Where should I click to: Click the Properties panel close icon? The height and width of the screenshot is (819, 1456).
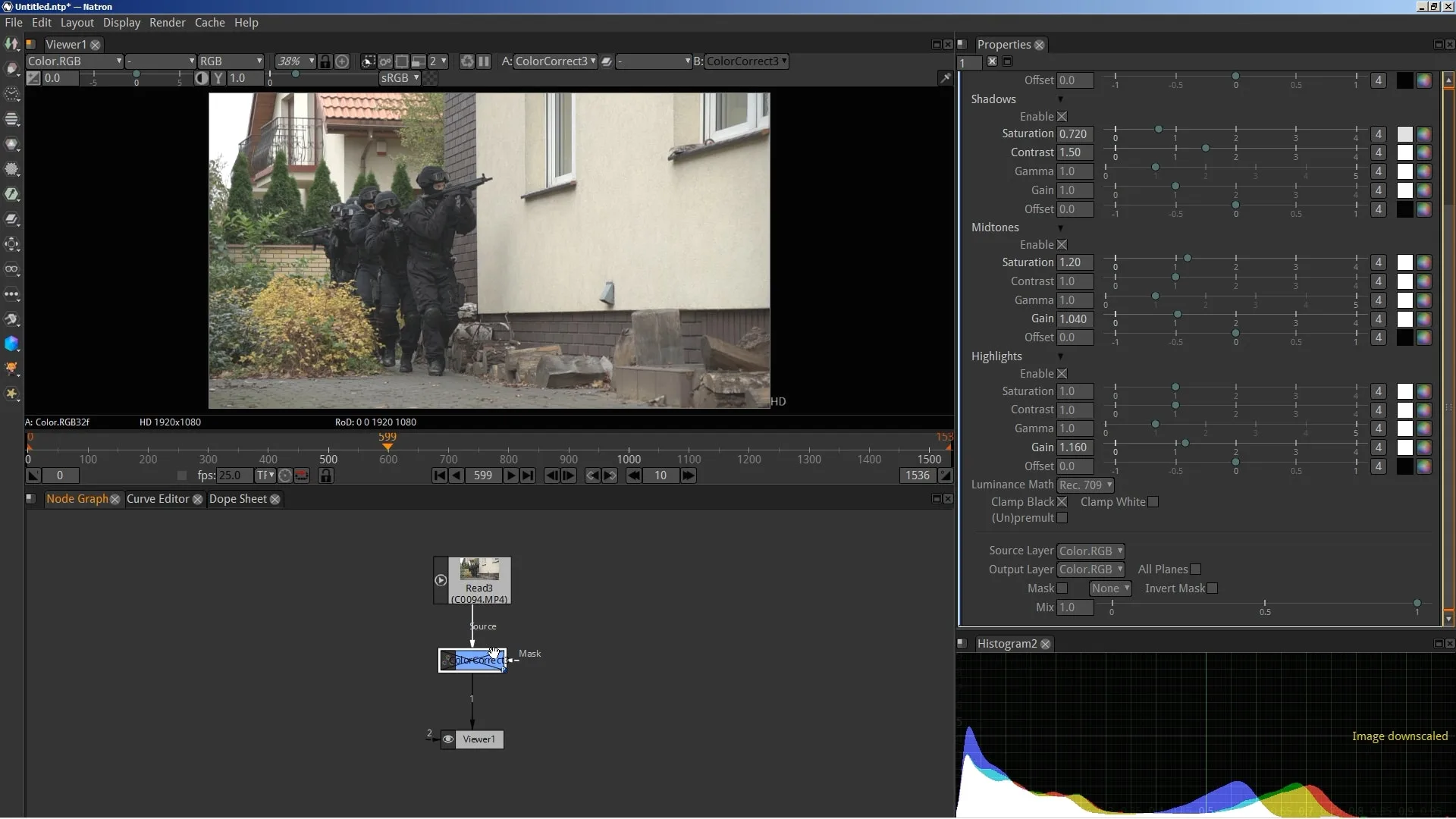coord(1038,44)
